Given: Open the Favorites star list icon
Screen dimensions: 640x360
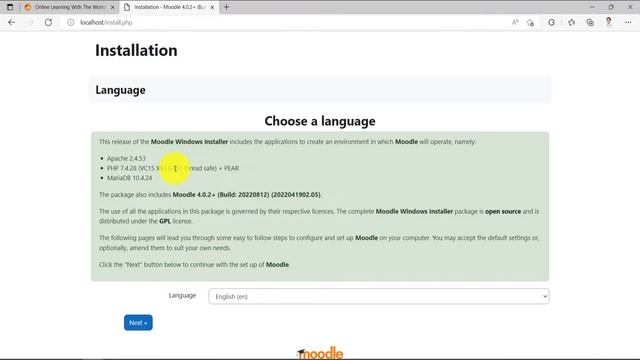Looking at the screenshot, I should pyautogui.click(x=571, y=22).
